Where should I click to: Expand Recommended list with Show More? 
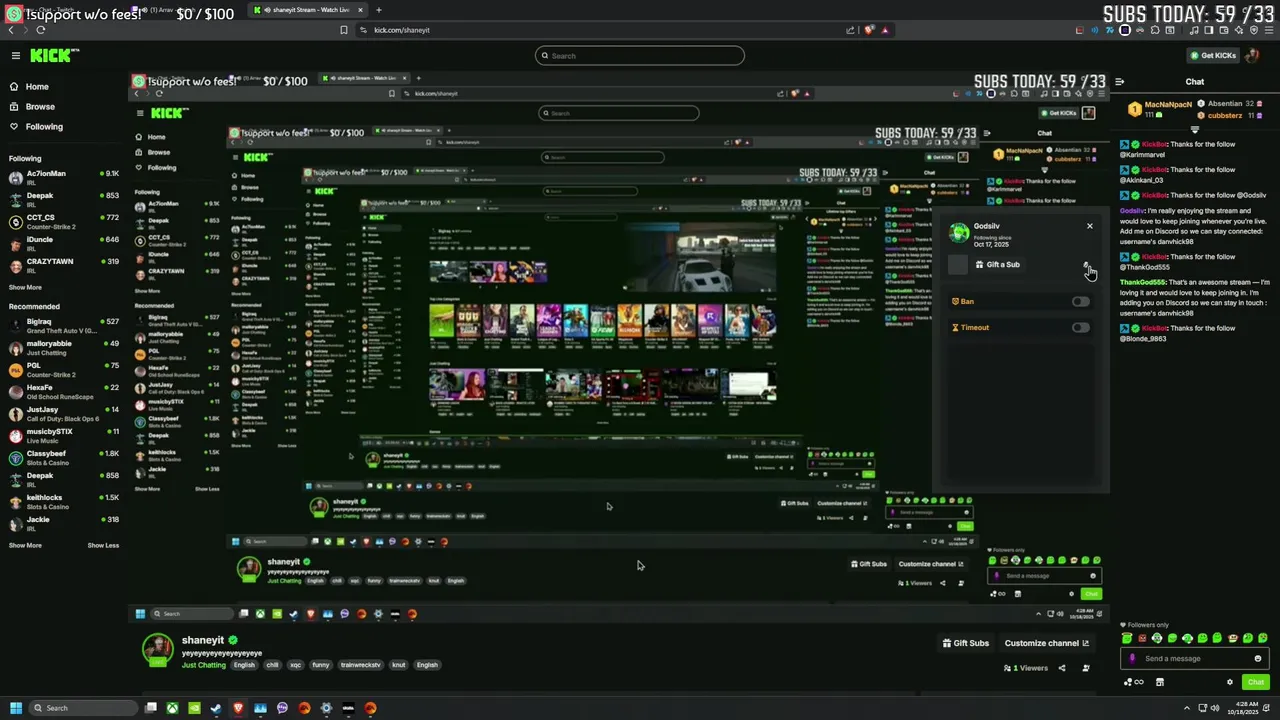click(x=25, y=545)
